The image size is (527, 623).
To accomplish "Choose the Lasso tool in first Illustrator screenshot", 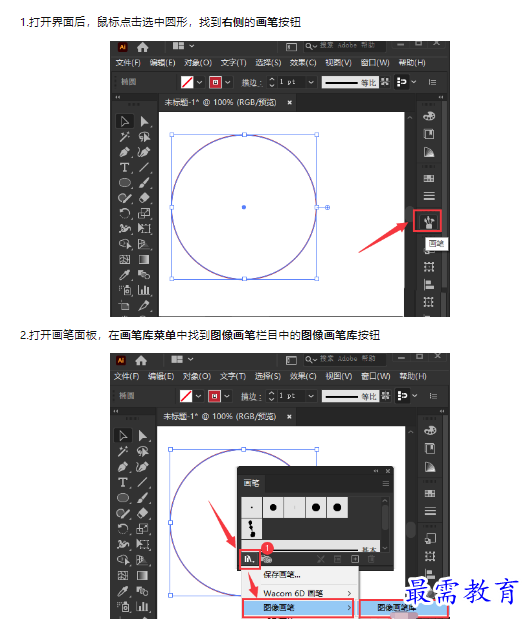I will 144,137.
